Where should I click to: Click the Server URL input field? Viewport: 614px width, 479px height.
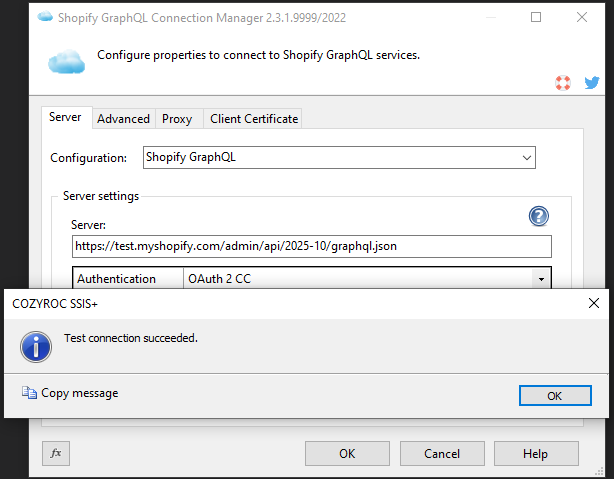[x=311, y=246]
